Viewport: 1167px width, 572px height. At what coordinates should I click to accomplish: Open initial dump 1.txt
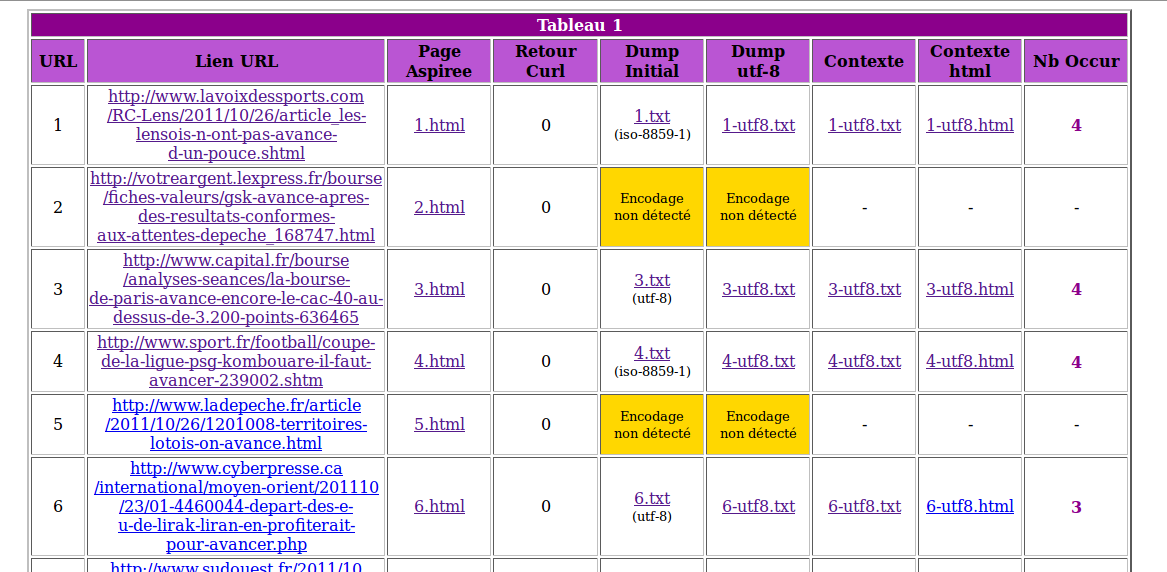(652, 117)
